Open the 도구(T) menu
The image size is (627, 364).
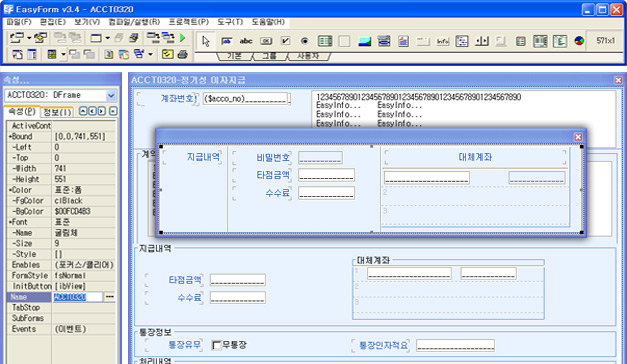pos(230,22)
